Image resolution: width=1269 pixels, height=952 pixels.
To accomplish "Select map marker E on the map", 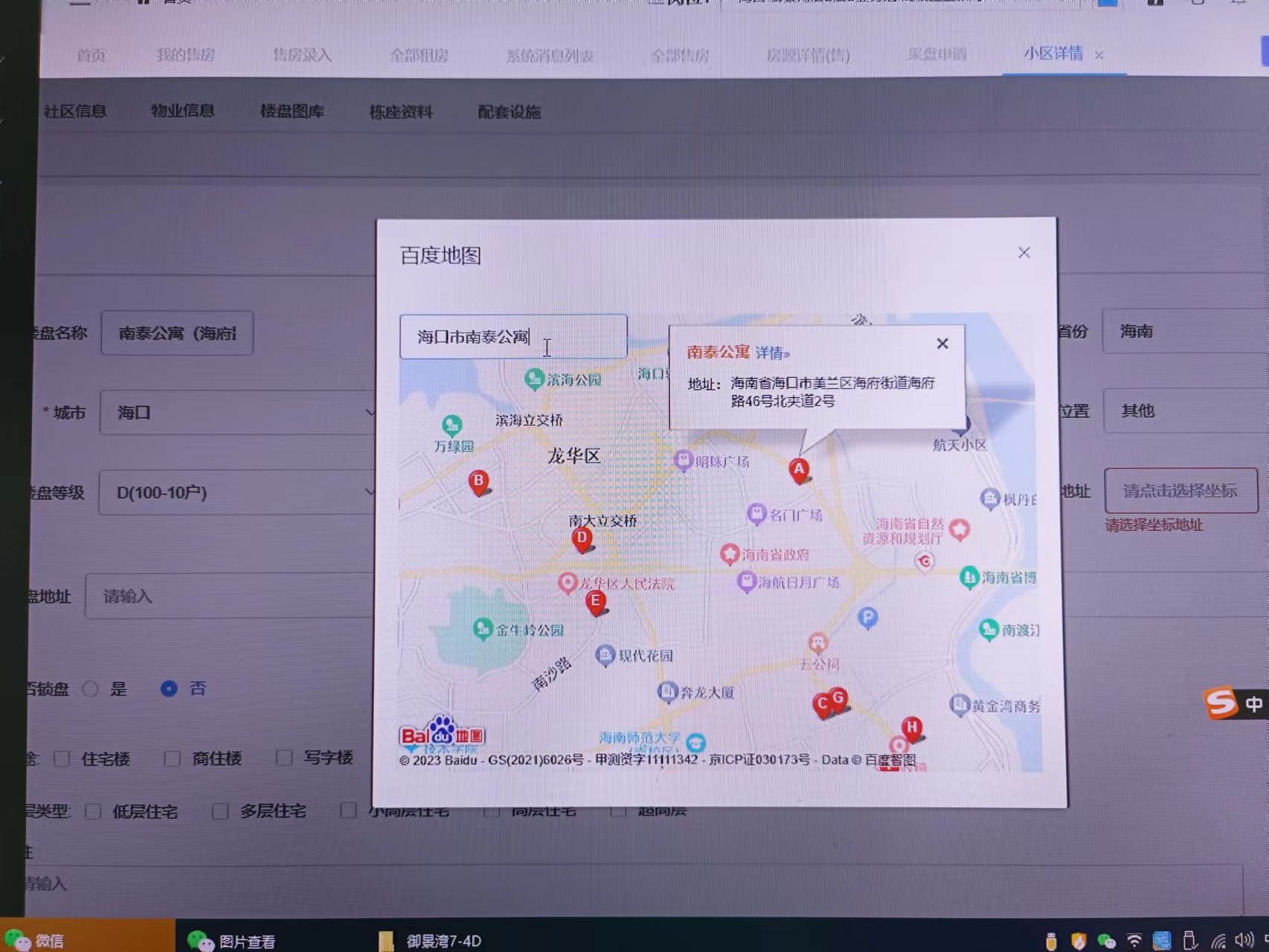I will [x=595, y=601].
